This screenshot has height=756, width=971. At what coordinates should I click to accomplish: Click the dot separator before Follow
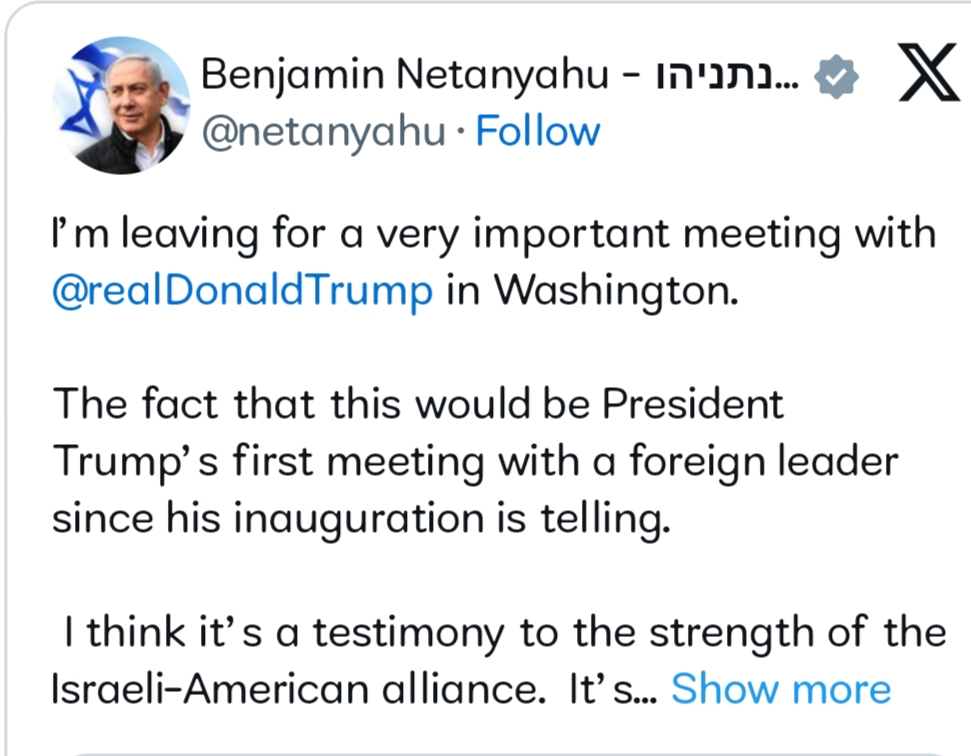coord(460,132)
